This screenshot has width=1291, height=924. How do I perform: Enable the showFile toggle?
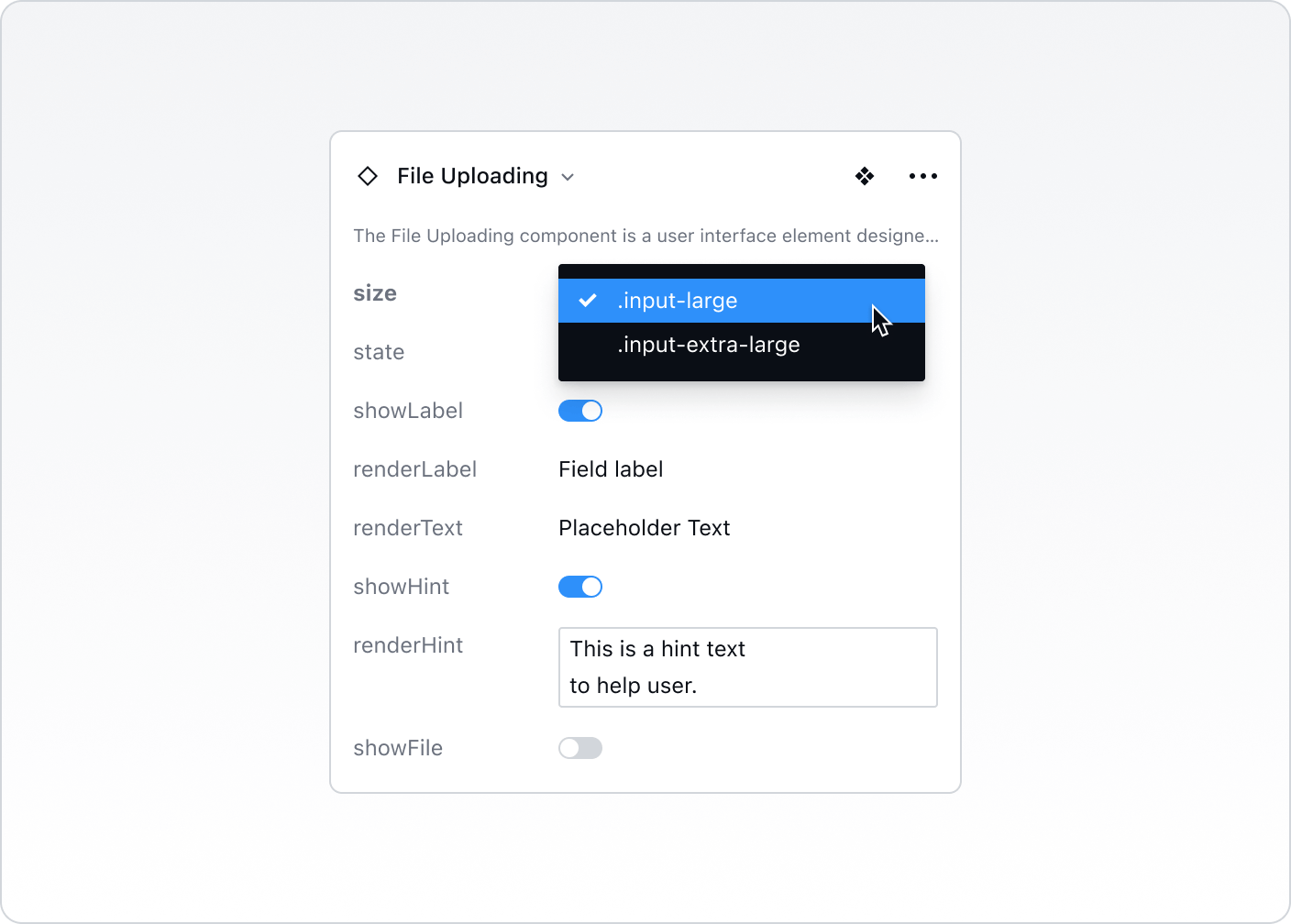pos(579,747)
